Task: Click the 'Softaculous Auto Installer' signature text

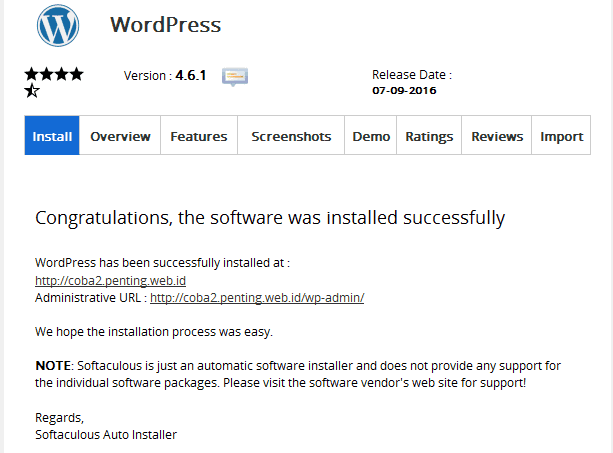Action: 106,435
